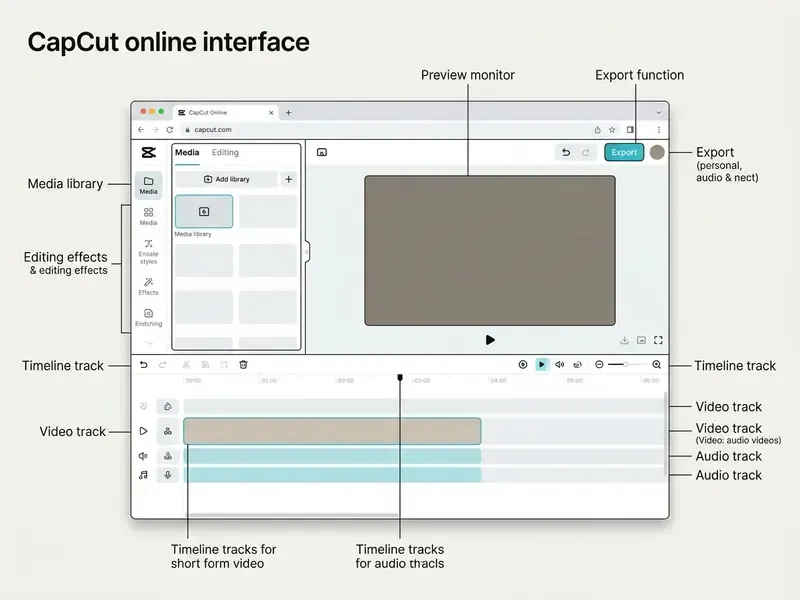Toggle visibility of the top empty track
Screen dimensions: 800x600
point(143,406)
